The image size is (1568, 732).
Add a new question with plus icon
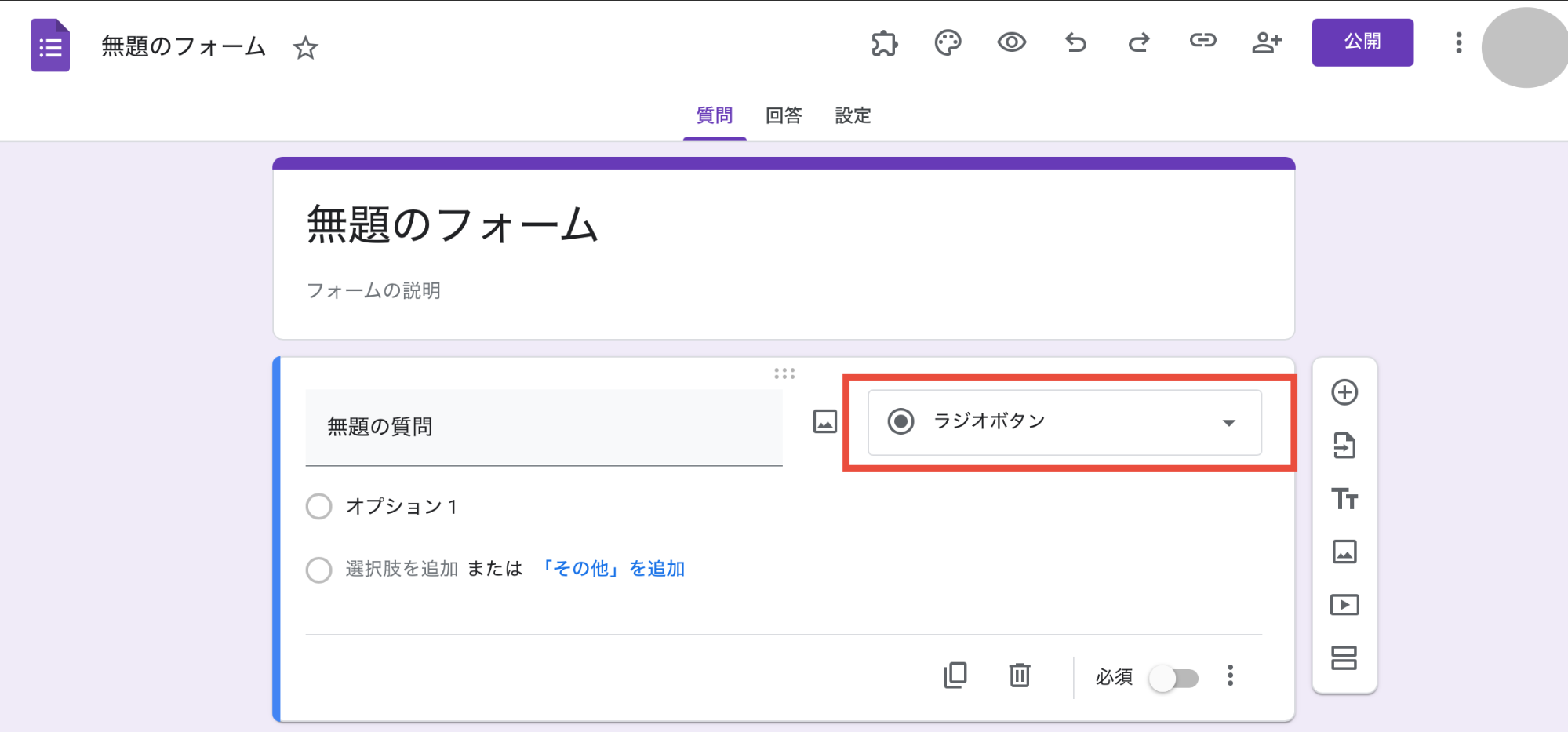tap(1344, 392)
